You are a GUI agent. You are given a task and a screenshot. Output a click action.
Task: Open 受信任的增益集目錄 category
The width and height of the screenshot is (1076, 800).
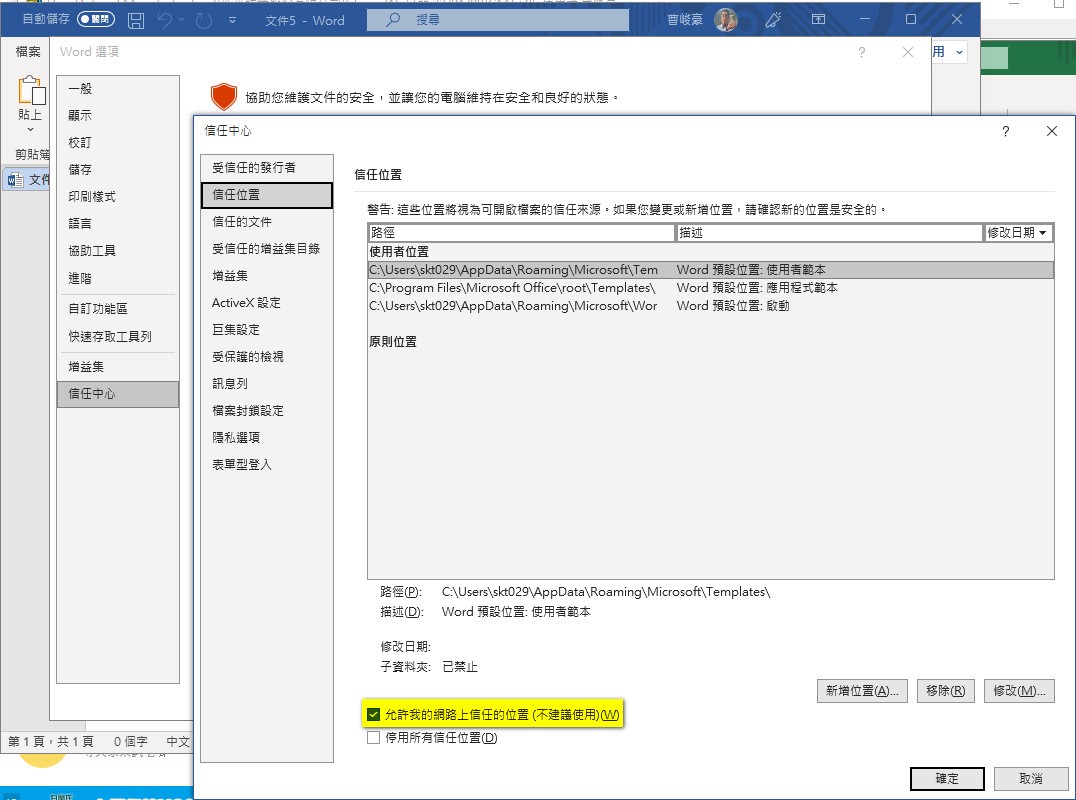267,248
